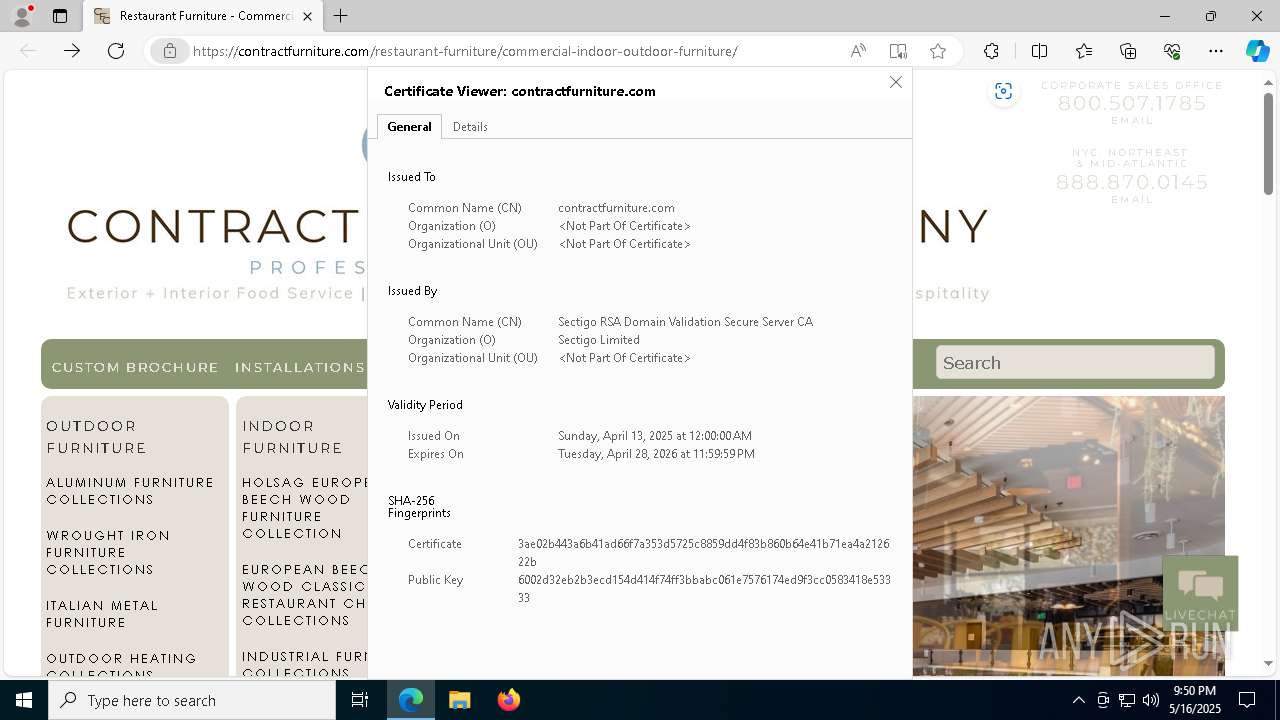Open Browser essentials icon
Image resolution: width=1280 pixels, height=720 pixels.
1172,51
